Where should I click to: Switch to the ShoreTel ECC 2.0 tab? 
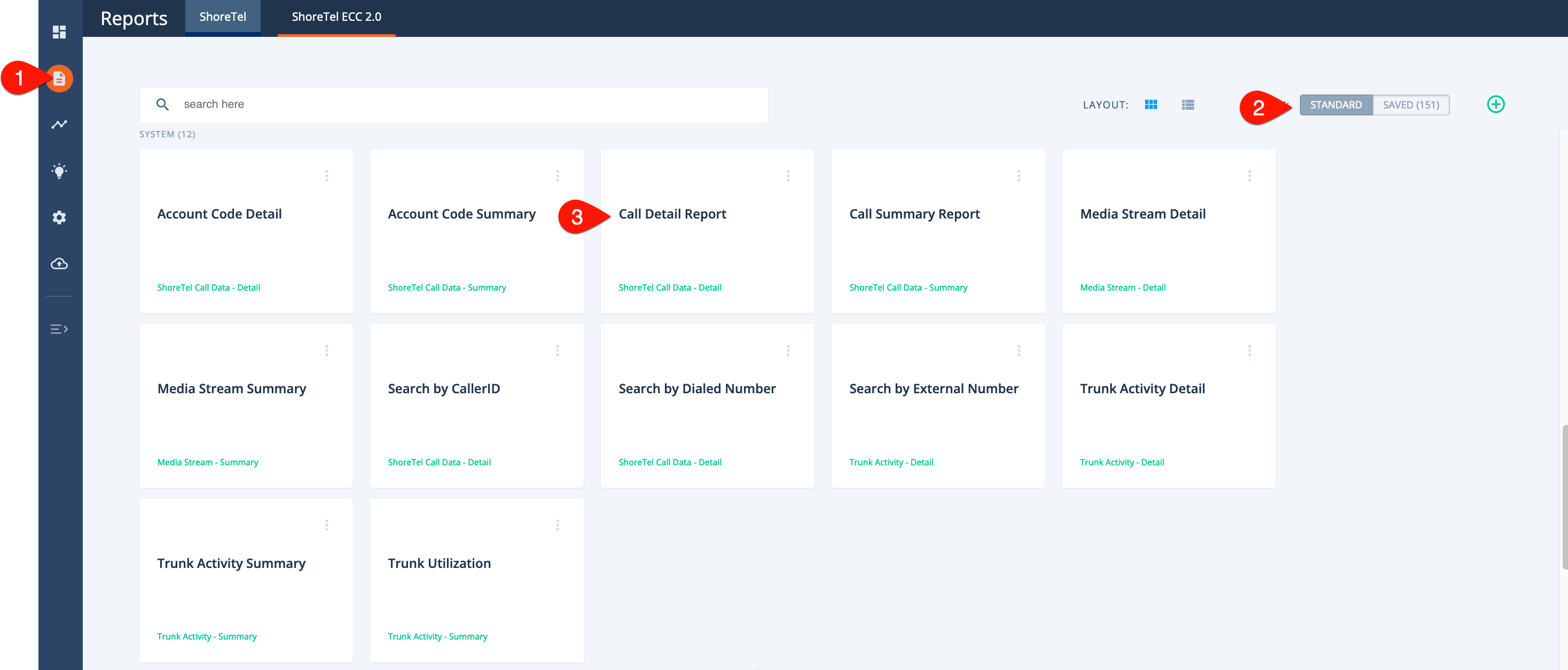336,17
